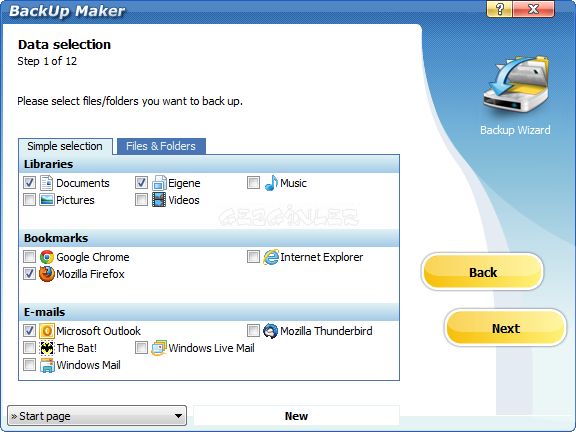Enable the Pictures library checkbox

click(29, 200)
